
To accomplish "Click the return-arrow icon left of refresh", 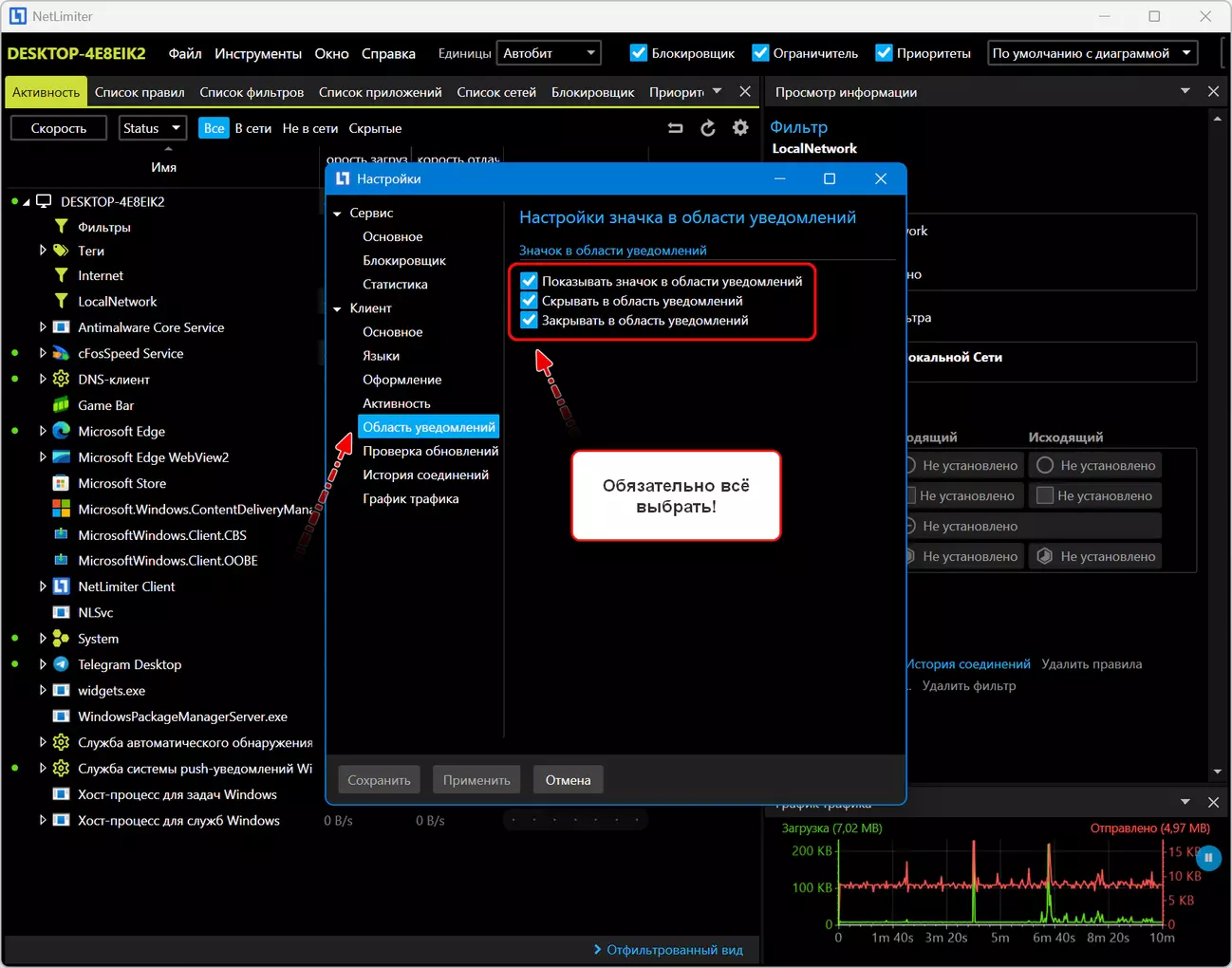I will click(x=676, y=128).
